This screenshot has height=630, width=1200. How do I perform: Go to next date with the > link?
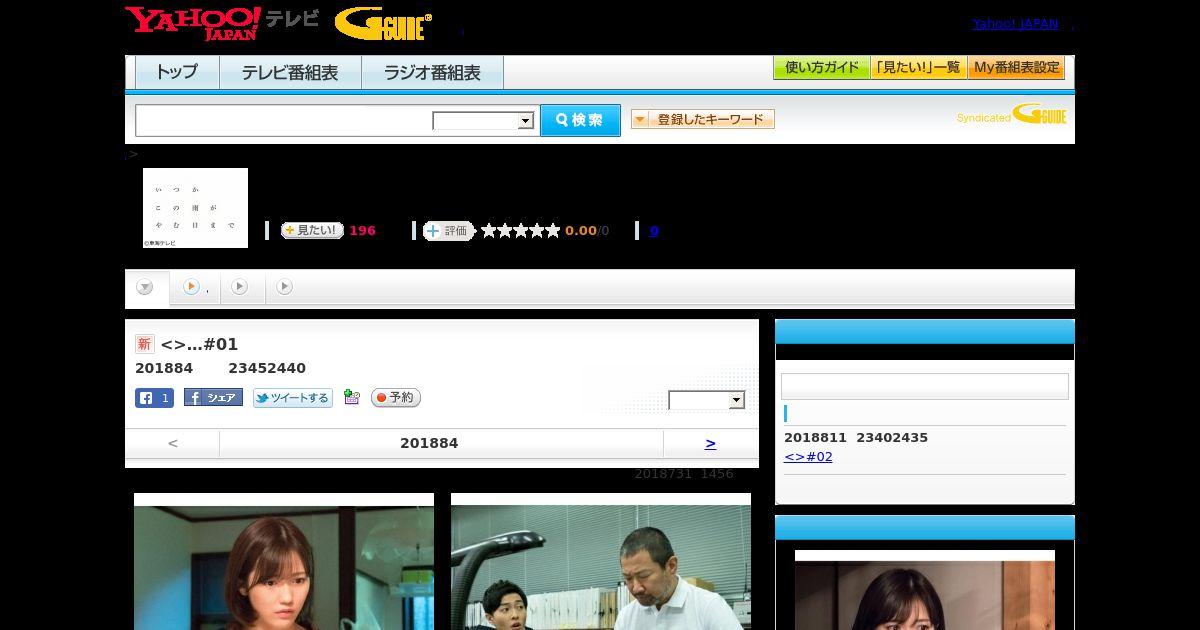[710, 443]
